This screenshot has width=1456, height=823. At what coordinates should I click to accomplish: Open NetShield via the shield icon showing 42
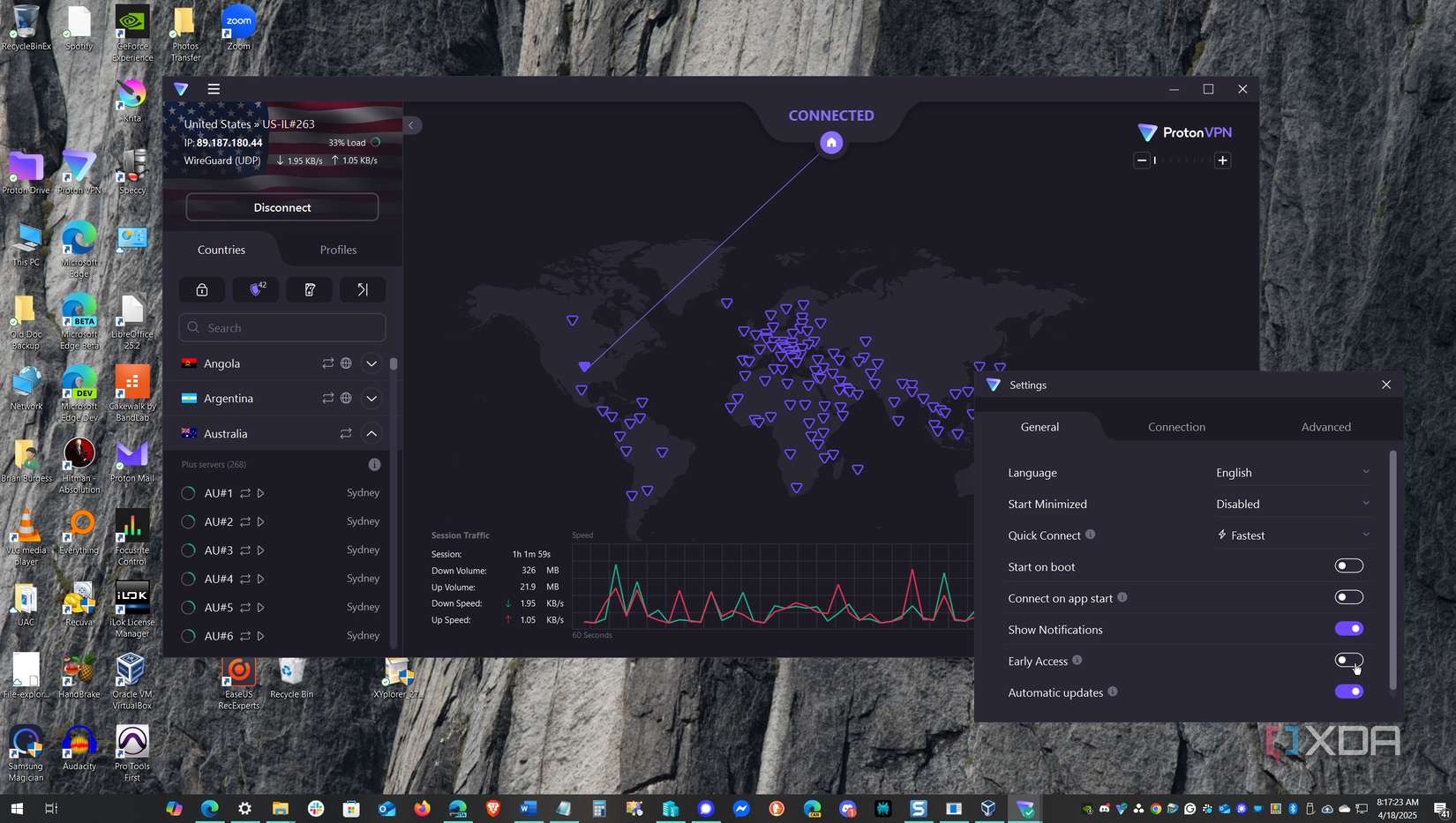[255, 289]
